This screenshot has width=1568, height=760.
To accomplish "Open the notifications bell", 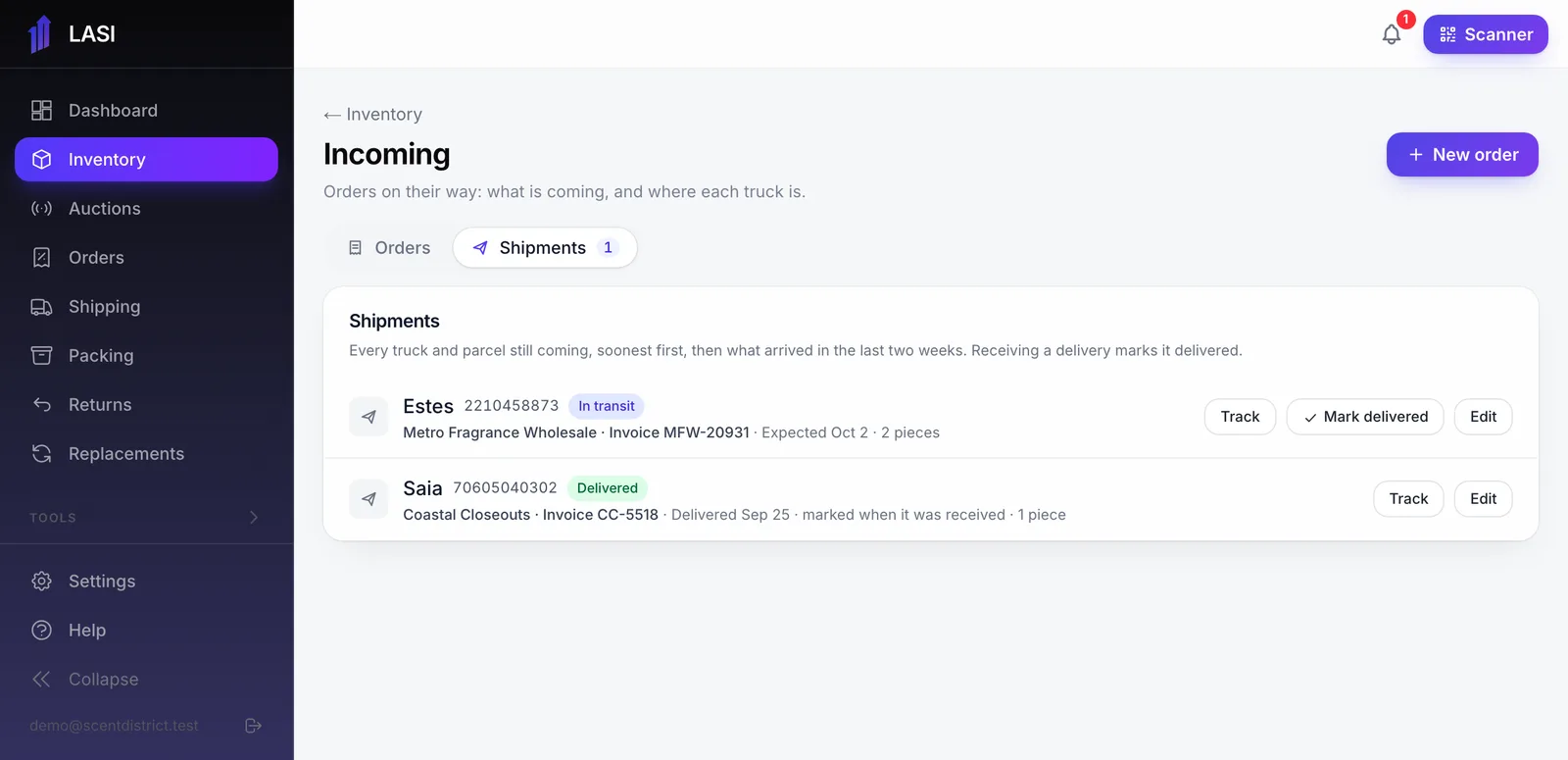I will pyautogui.click(x=1392, y=35).
